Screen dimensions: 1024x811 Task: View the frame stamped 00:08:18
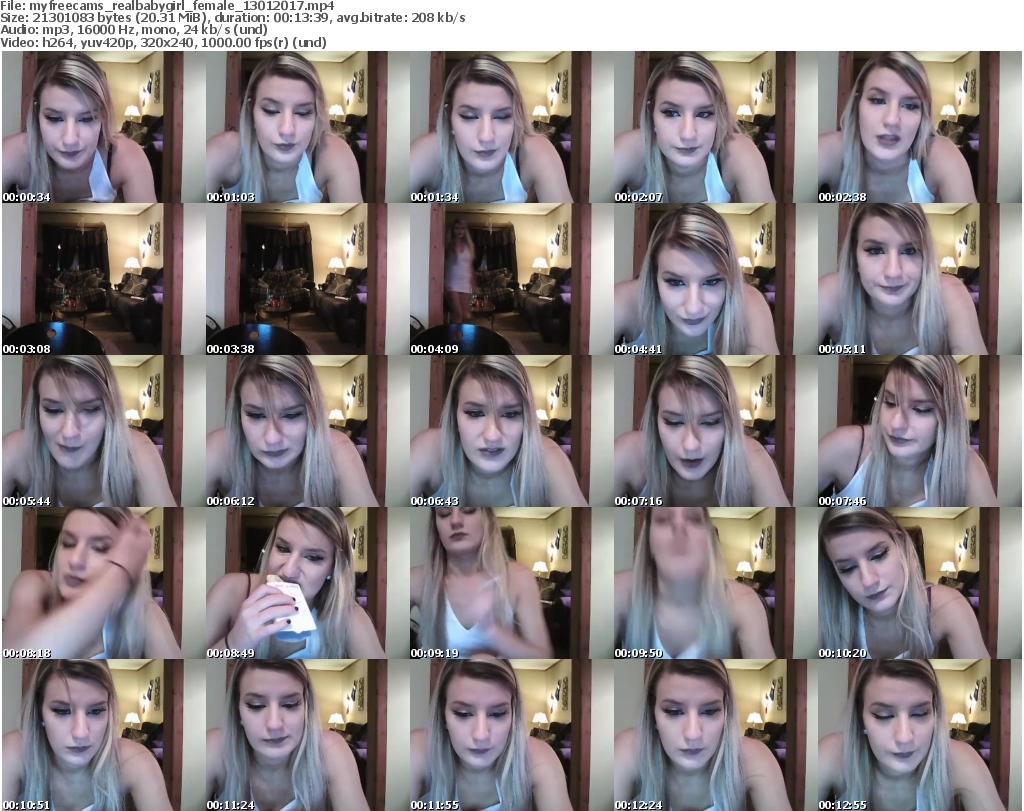pyautogui.click(x=103, y=583)
